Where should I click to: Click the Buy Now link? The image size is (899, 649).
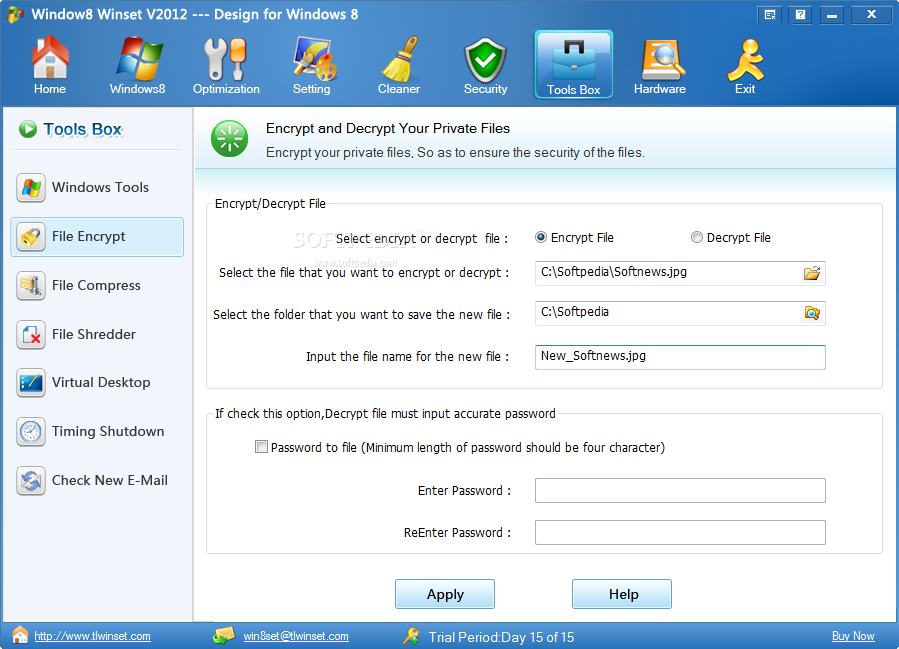pyautogui.click(x=853, y=636)
